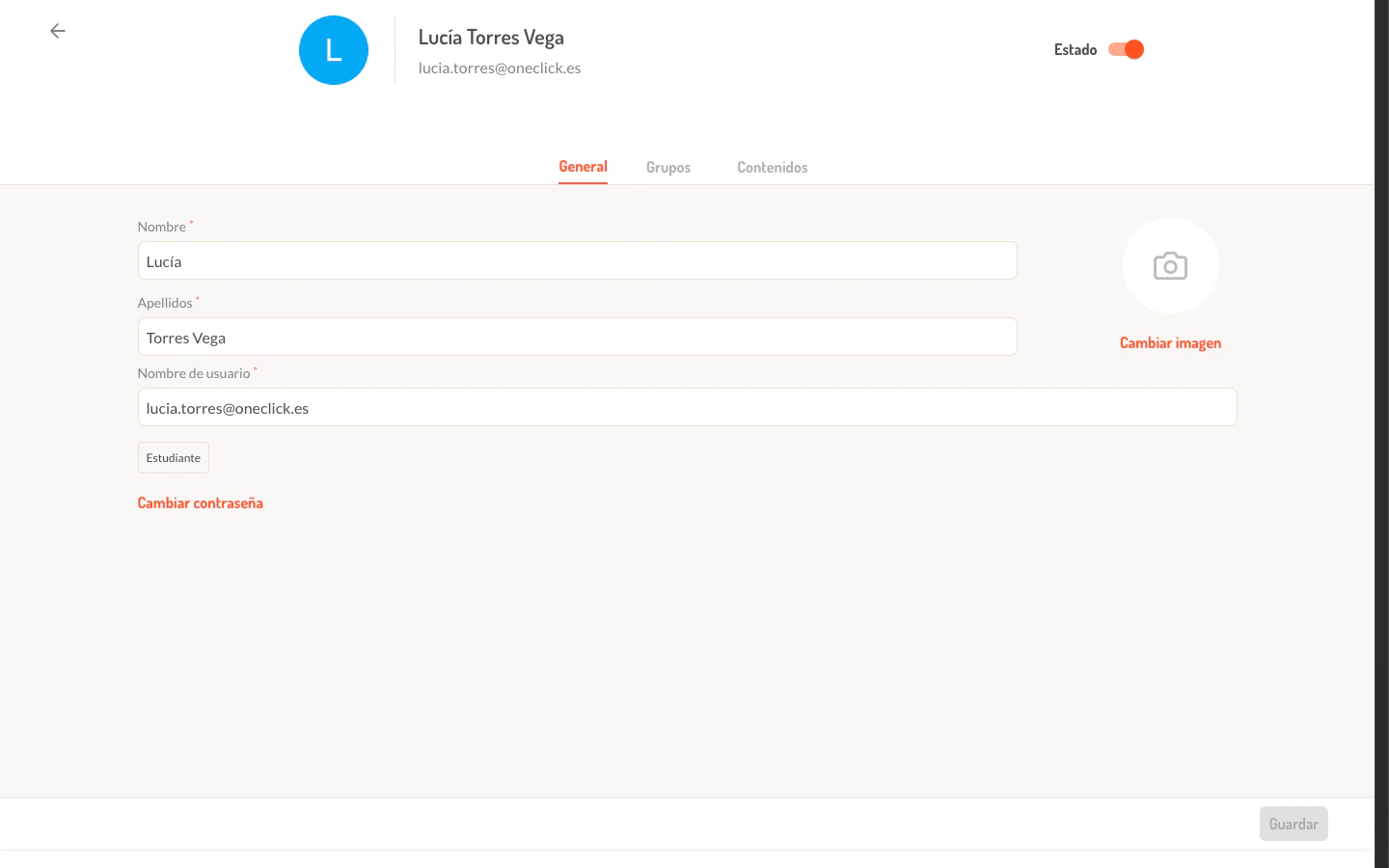1389x868 pixels.
Task: Click the Apellidos field label
Action: (x=165, y=303)
